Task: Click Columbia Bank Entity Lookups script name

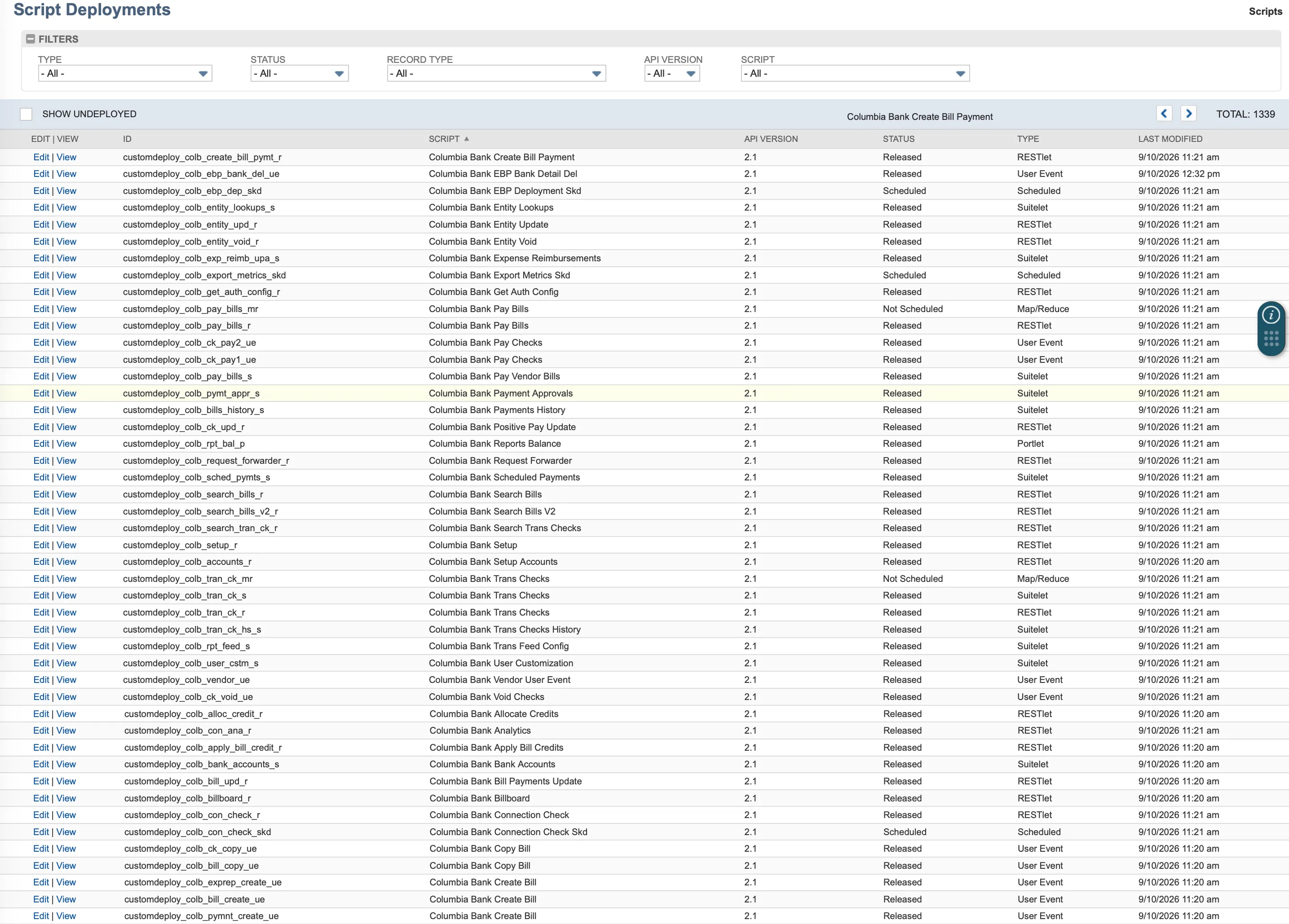Action: 491,207
